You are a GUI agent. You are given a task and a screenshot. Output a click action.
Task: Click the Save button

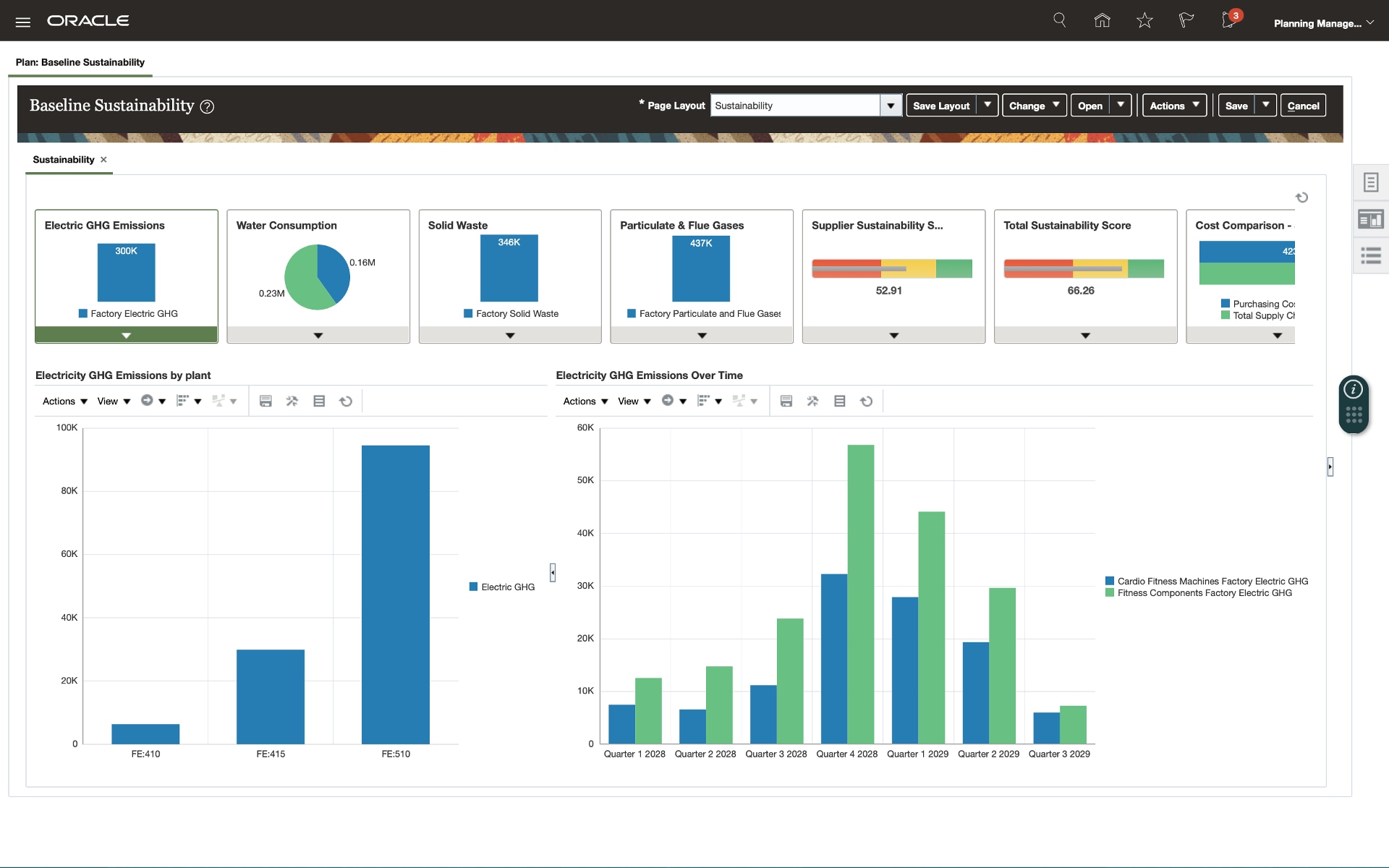pos(1236,106)
